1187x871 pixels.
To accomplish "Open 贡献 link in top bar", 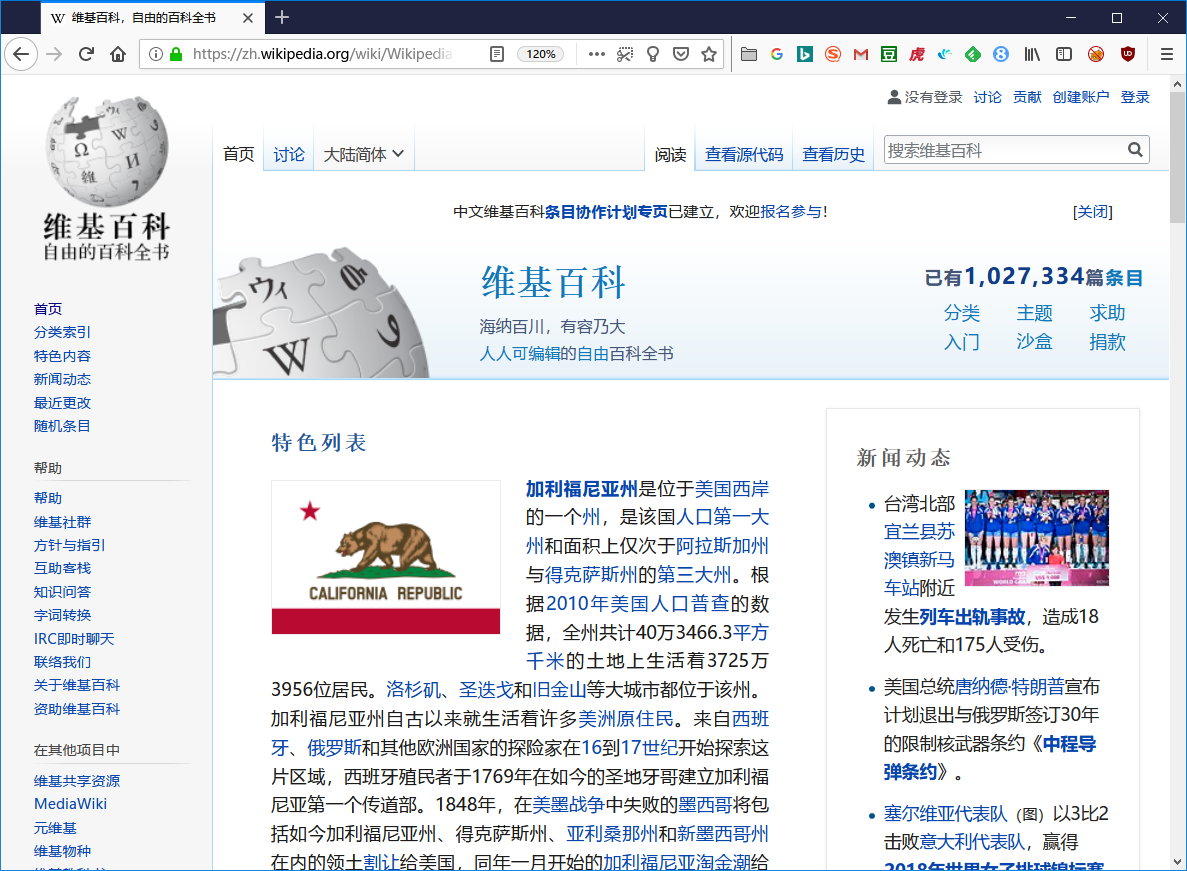I will click(x=1027, y=97).
